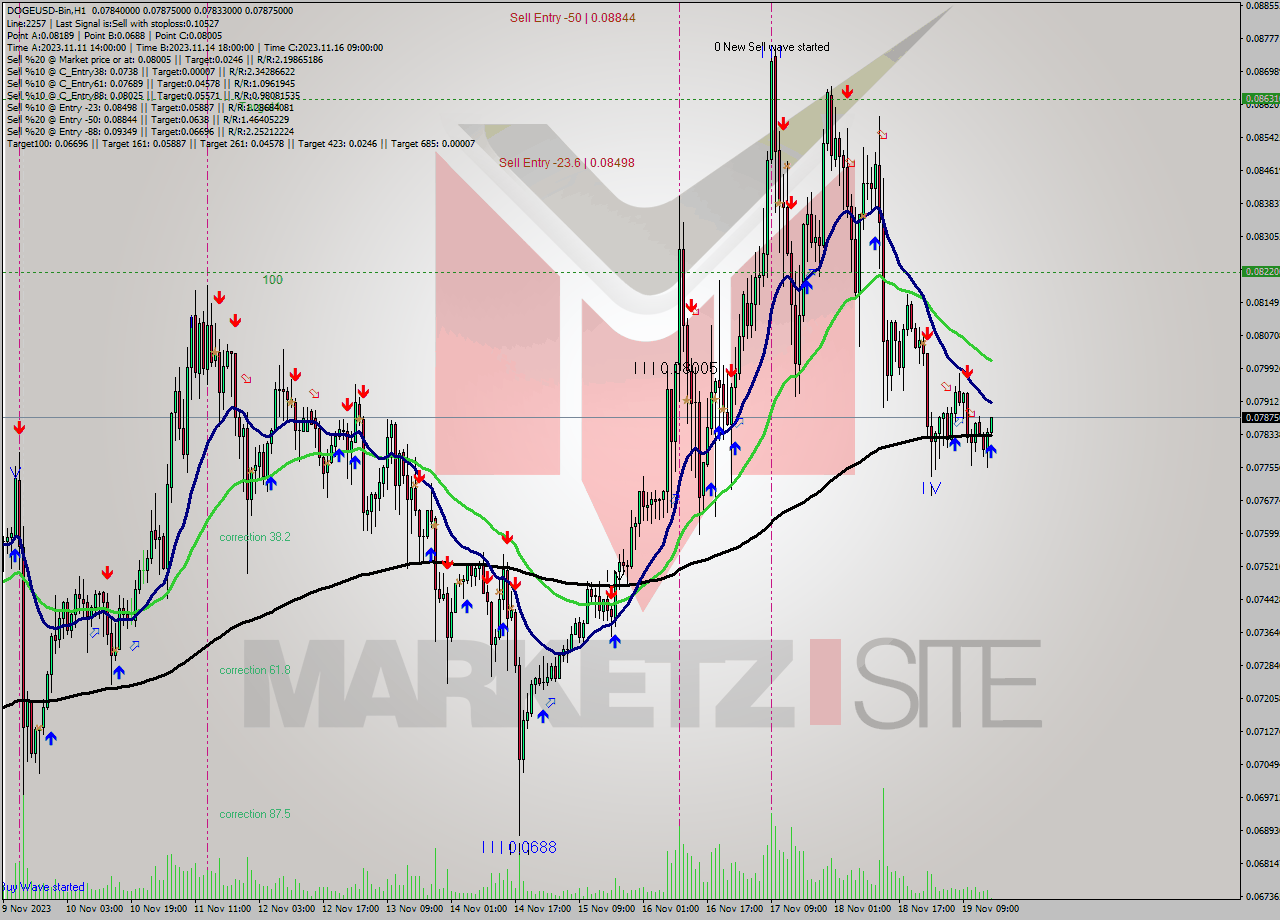Select the '0 New Sell wave started' label

[x=771, y=47]
